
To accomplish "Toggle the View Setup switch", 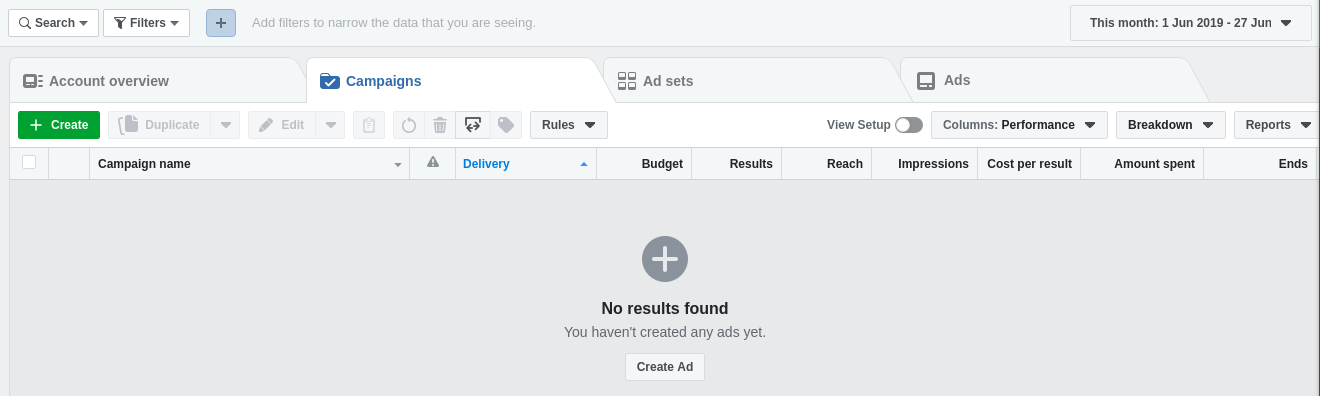I will click(909, 125).
